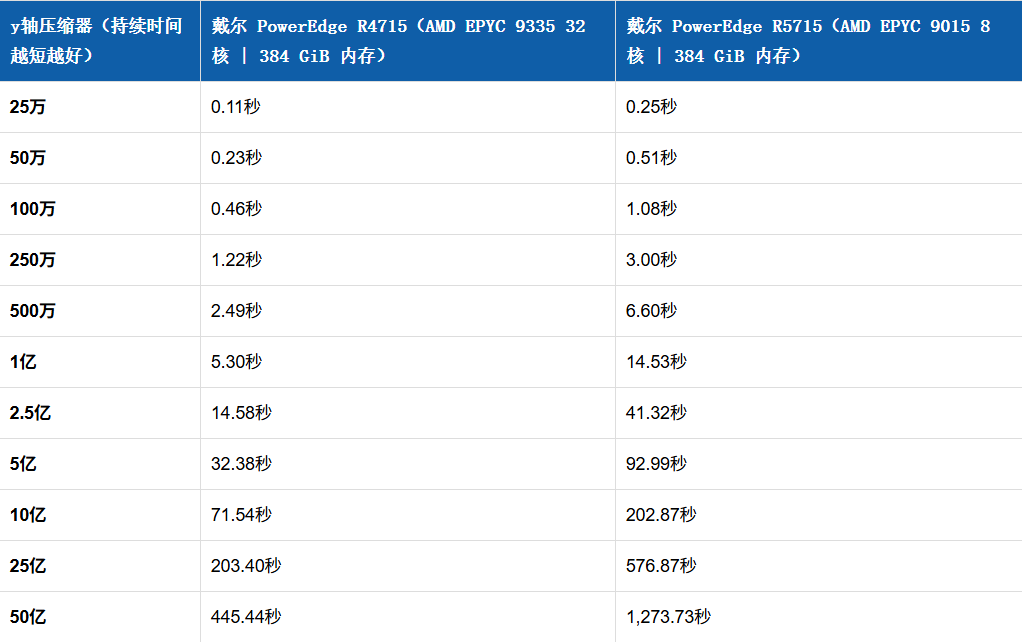Click the 1亿 row label
Viewport: 1022px width, 642px height.
tap(23, 362)
